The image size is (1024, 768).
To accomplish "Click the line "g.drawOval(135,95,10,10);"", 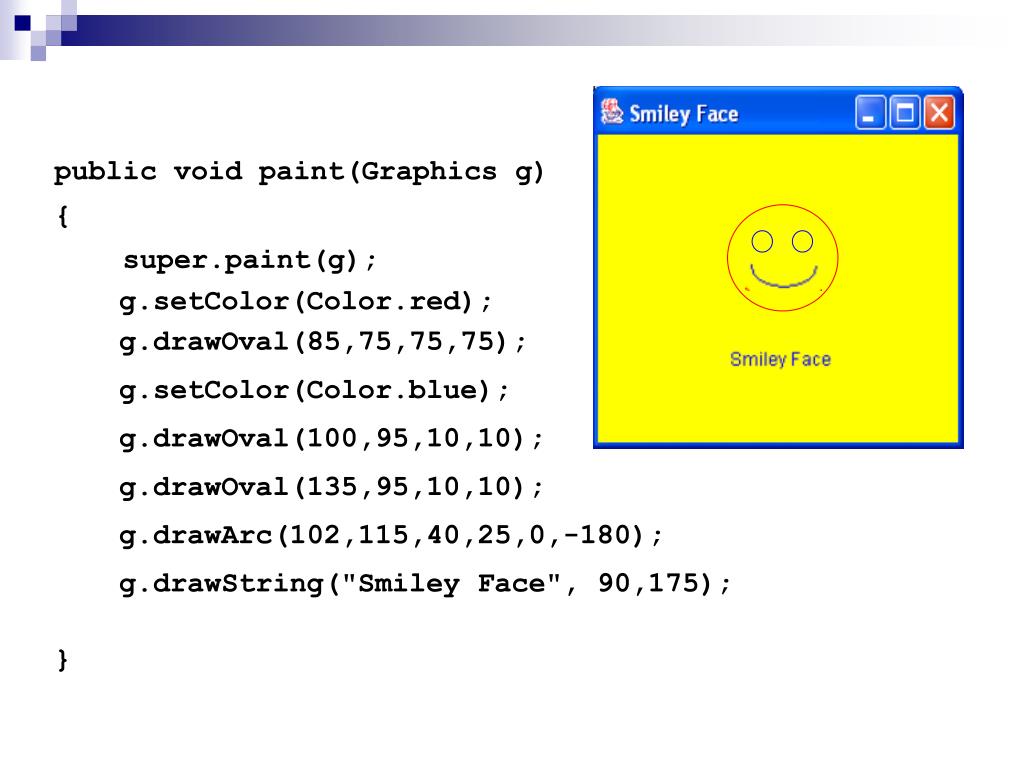I will click(x=331, y=487).
